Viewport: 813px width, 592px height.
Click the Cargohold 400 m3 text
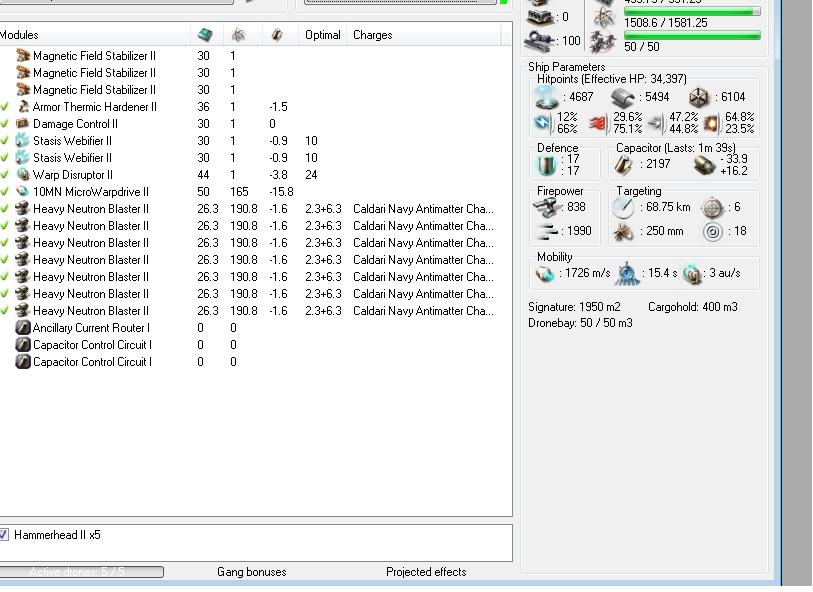point(693,307)
